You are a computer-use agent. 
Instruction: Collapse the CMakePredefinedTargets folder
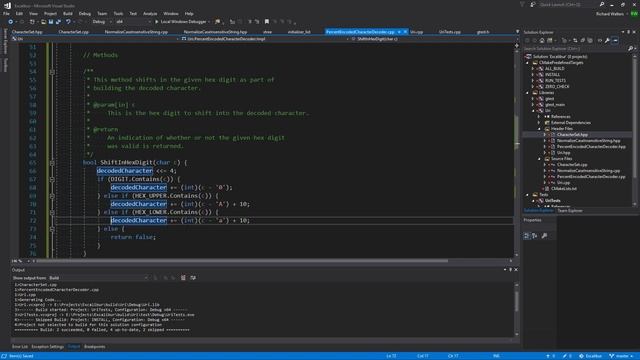(x=527, y=62)
